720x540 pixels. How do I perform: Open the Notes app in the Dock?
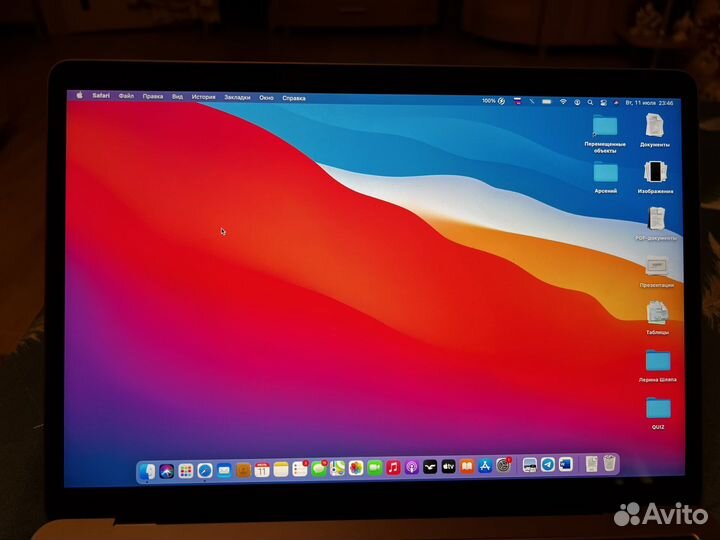[x=281, y=469]
